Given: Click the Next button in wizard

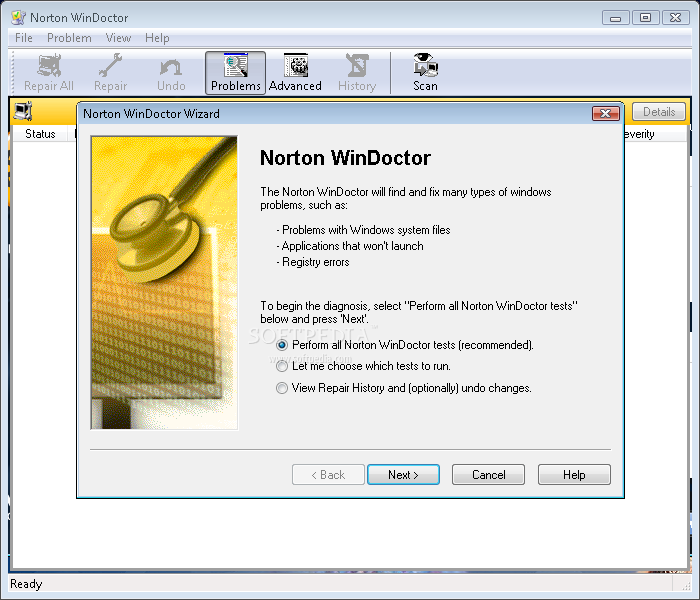Looking at the screenshot, I should 403,475.
